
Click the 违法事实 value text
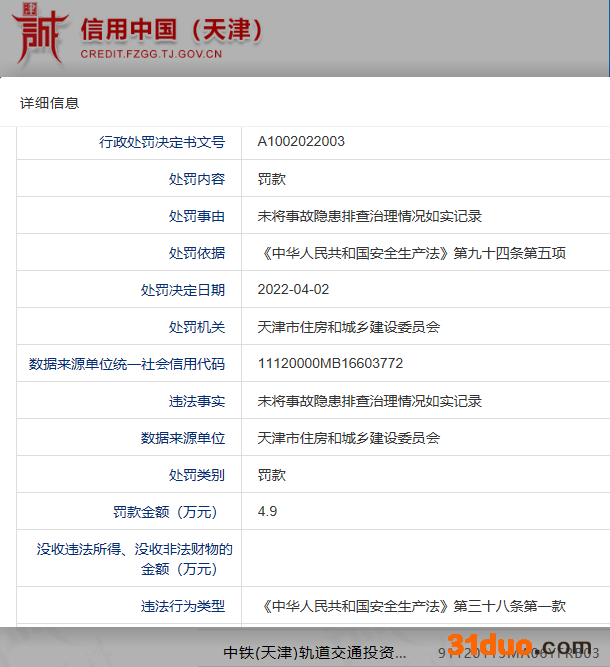(369, 401)
